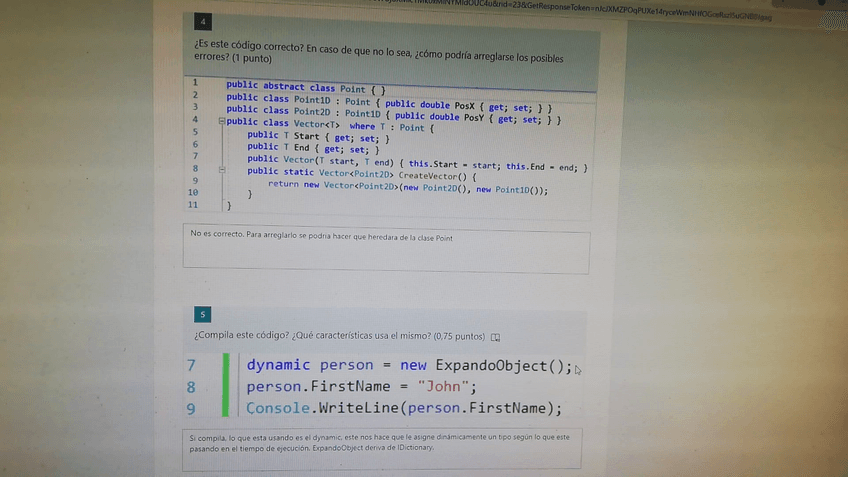The image size is (848, 477).
Task: Click line number 11 in code gutter
Action: [x=193, y=205]
